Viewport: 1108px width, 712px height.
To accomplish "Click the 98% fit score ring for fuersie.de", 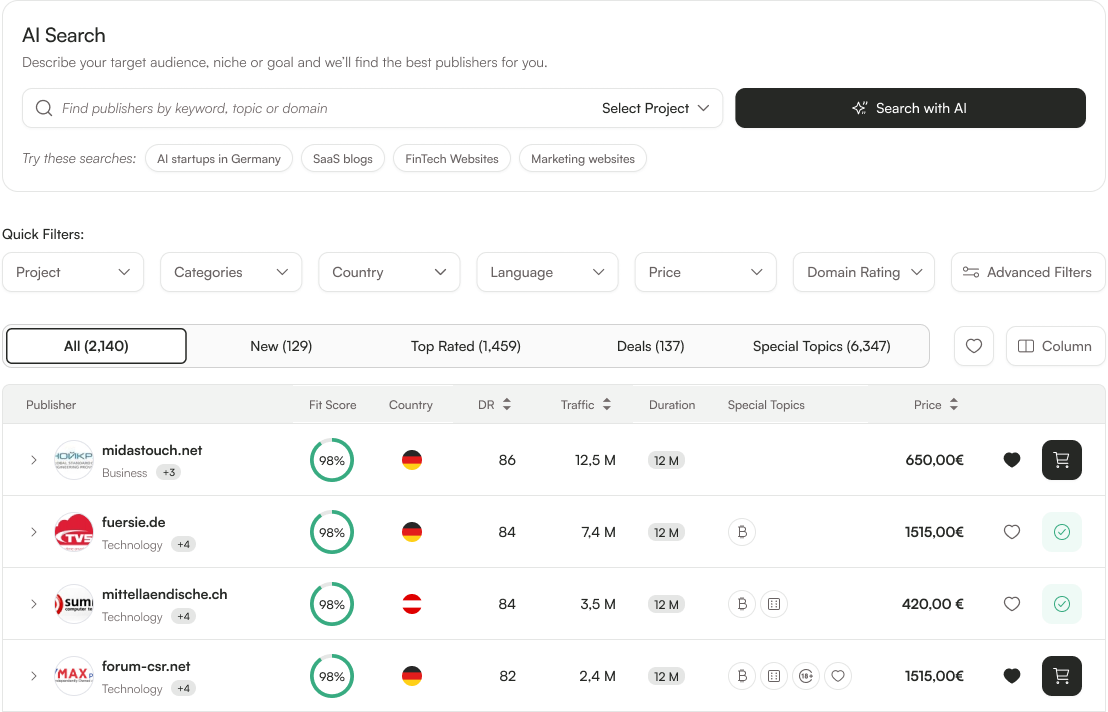I will click(x=331, y=532).
